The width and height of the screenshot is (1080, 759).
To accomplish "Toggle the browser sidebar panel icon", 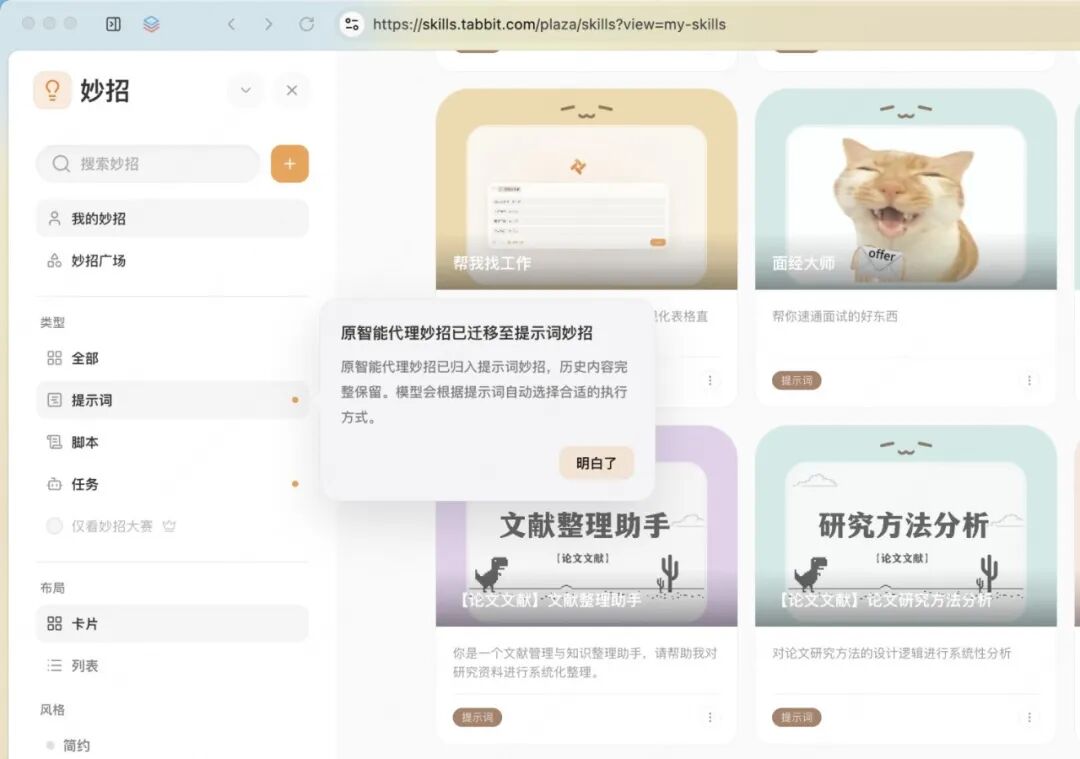I will click(x=114, y=24).
